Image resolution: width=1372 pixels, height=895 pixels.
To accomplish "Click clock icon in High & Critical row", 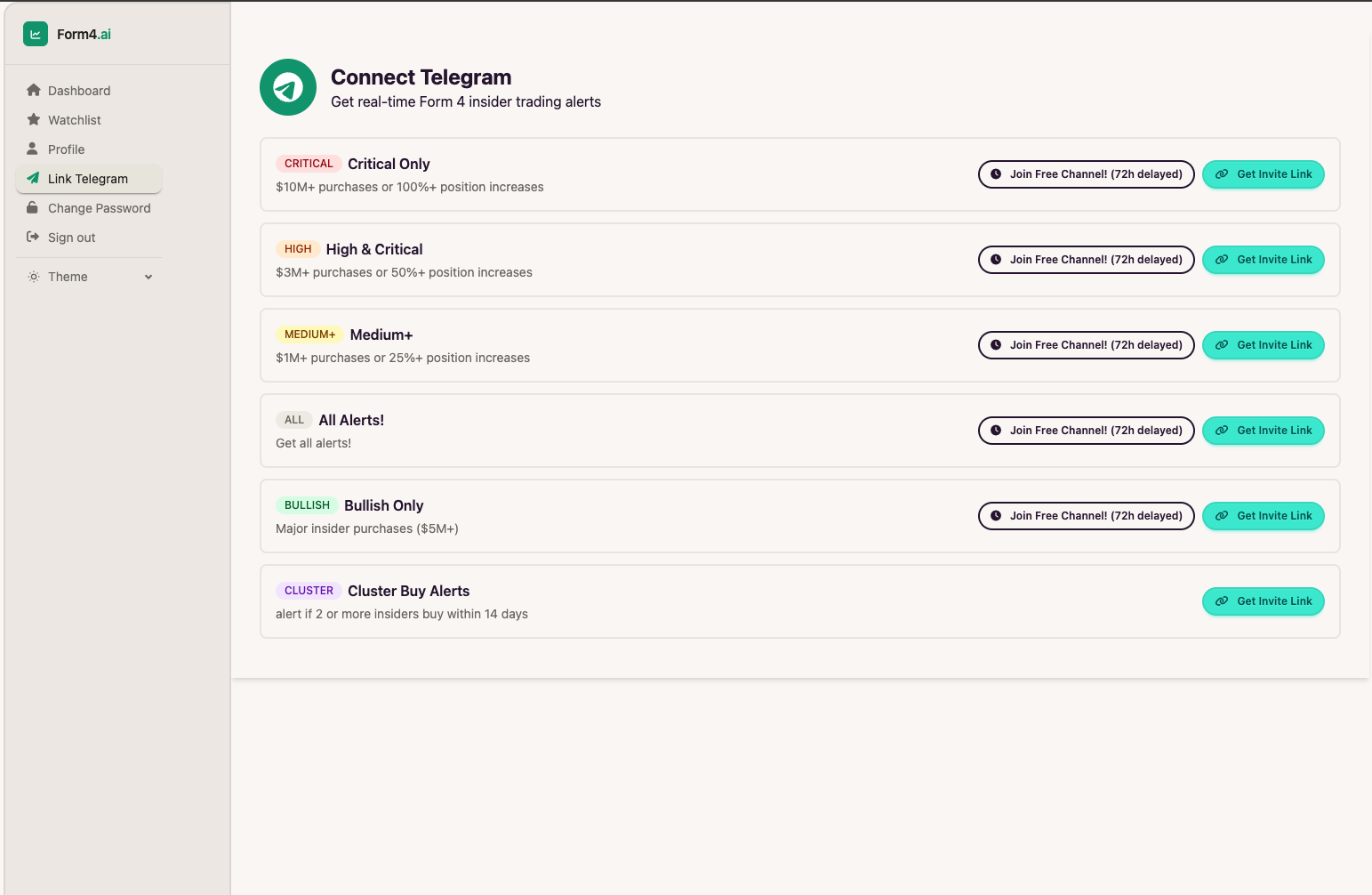I will [x=996, y=260].
